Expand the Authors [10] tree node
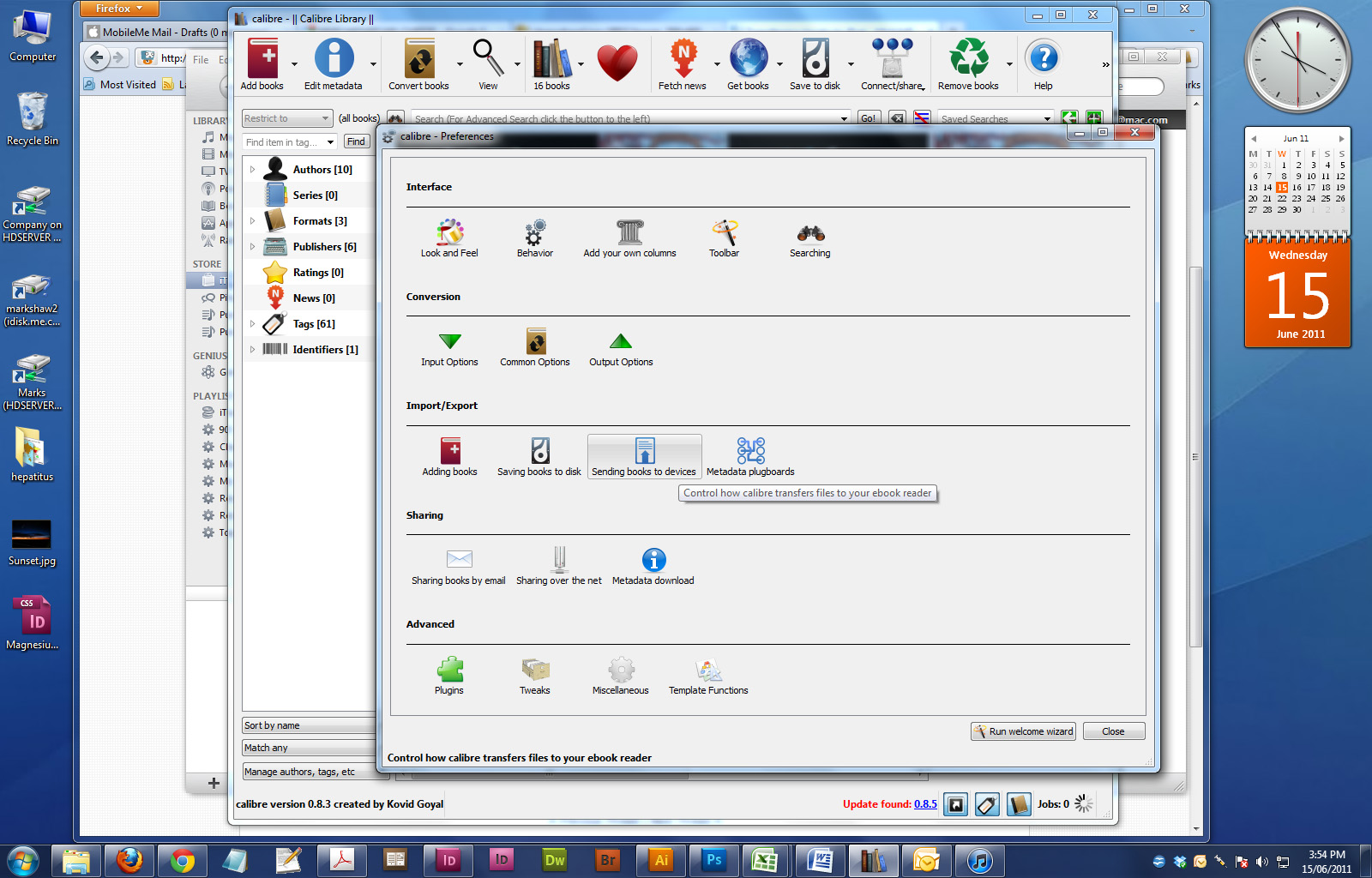Image resolution: width=1372 pixels, height=878 pixels. click(x=252, y=170)
